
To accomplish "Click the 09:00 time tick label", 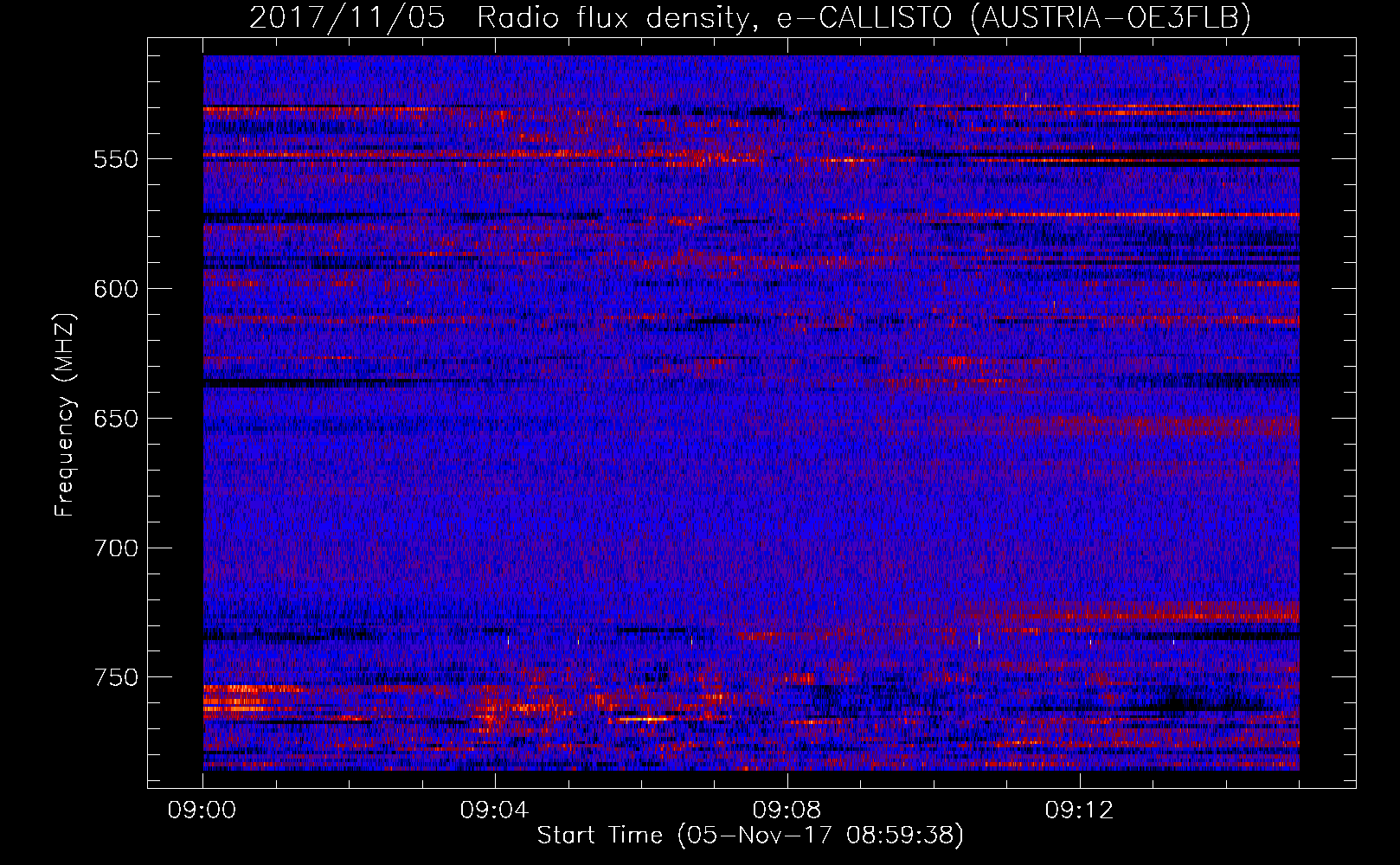I will [202, 811].
